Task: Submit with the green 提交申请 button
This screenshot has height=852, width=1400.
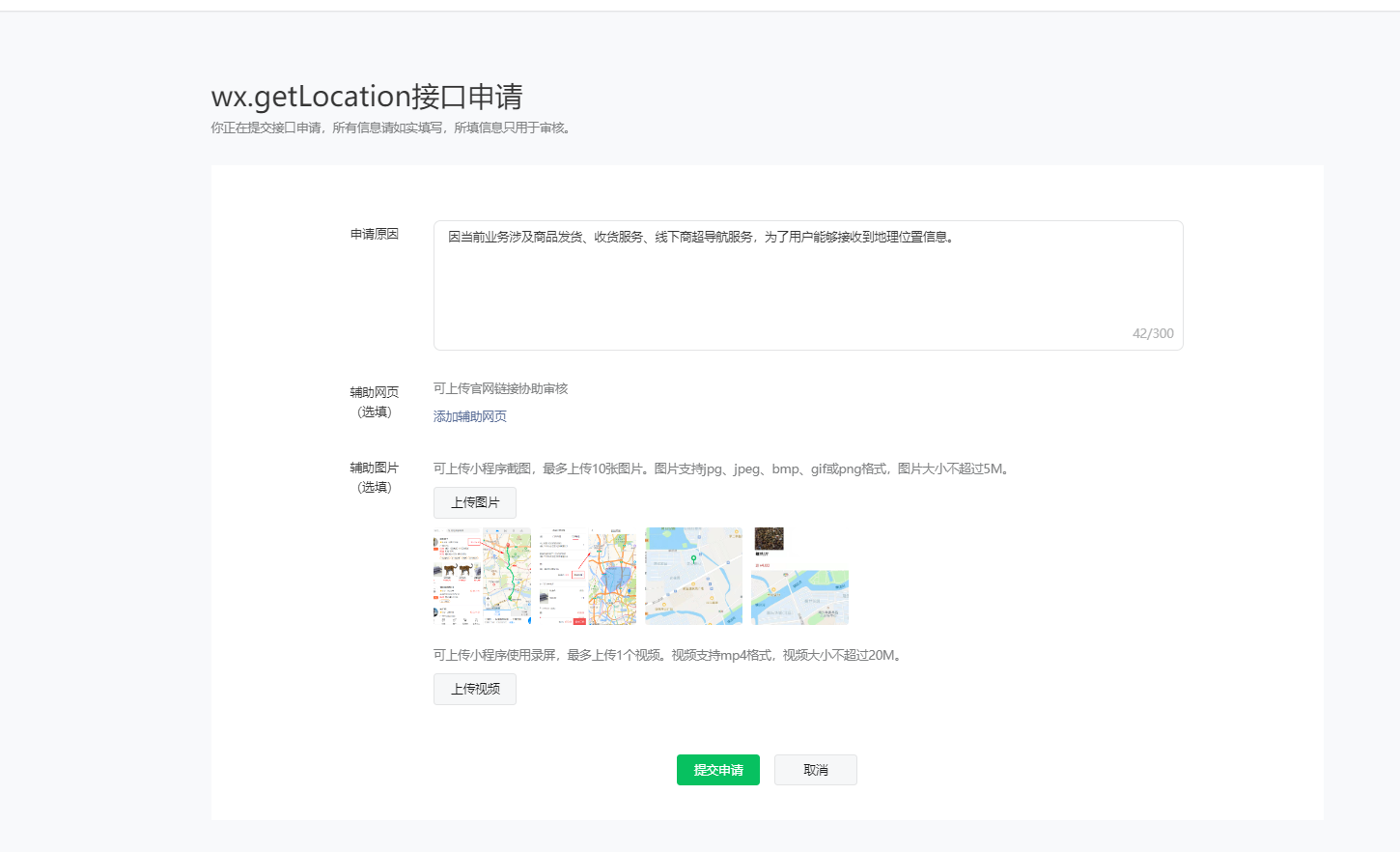Action: (717, 770)
